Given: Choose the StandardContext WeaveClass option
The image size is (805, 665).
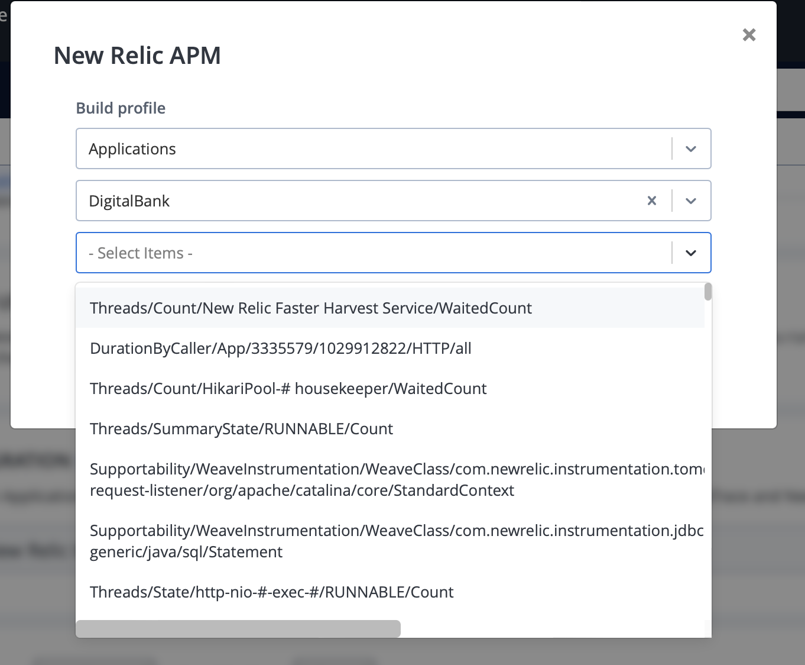Looking at the screenshot, I should pyautogui.click(x=390, y=480).
